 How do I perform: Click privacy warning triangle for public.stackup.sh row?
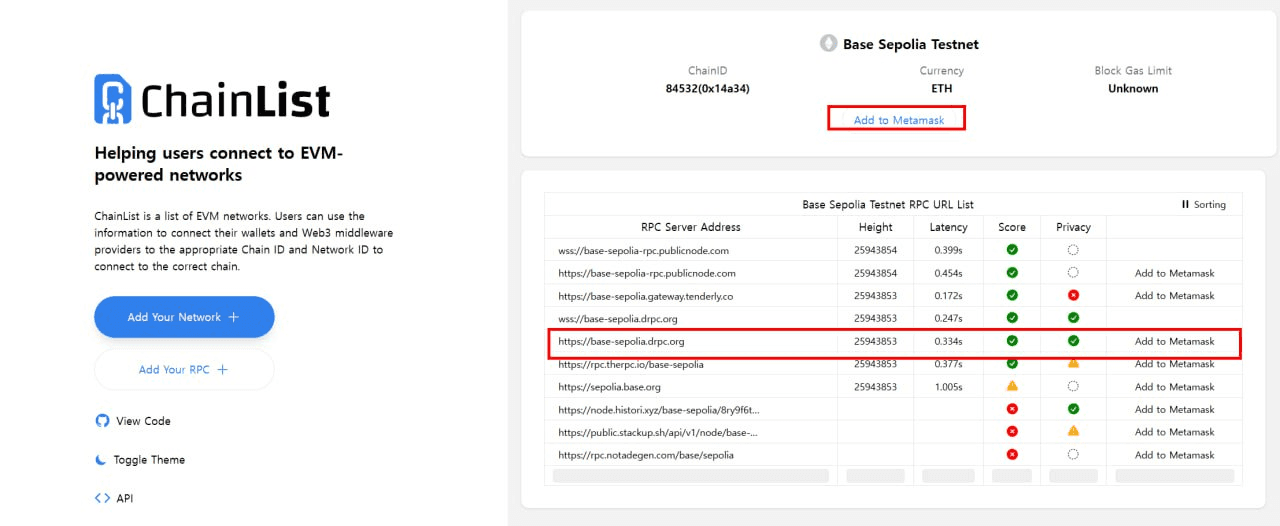click(1073, 431)
